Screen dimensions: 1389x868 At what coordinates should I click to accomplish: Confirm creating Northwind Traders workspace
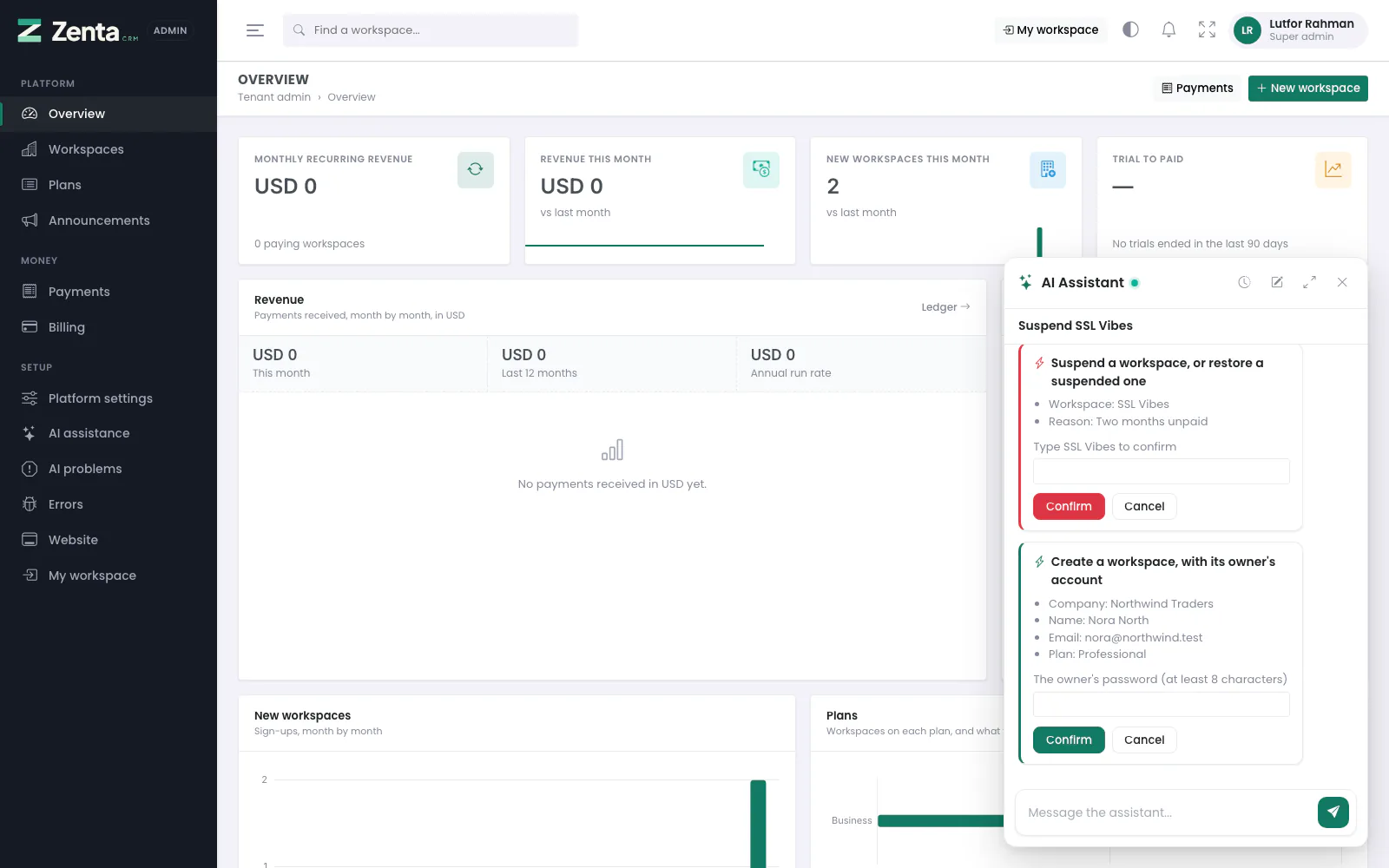(x=1069, y=740)
